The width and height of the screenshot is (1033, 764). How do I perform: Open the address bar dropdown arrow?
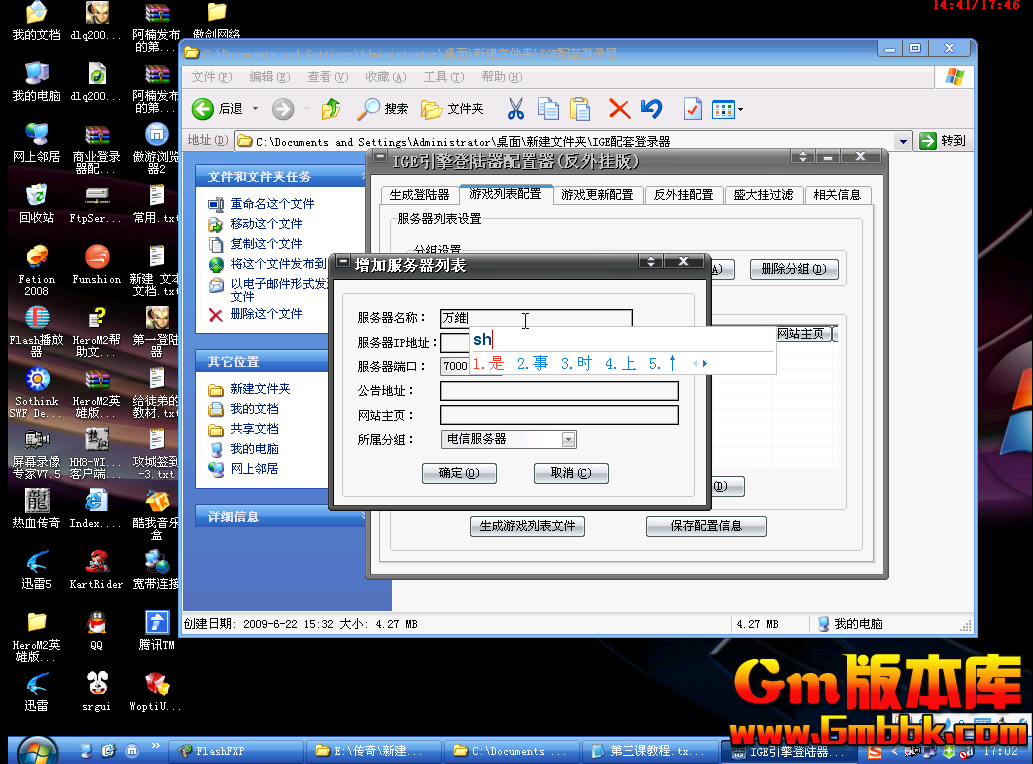point(903,142)
